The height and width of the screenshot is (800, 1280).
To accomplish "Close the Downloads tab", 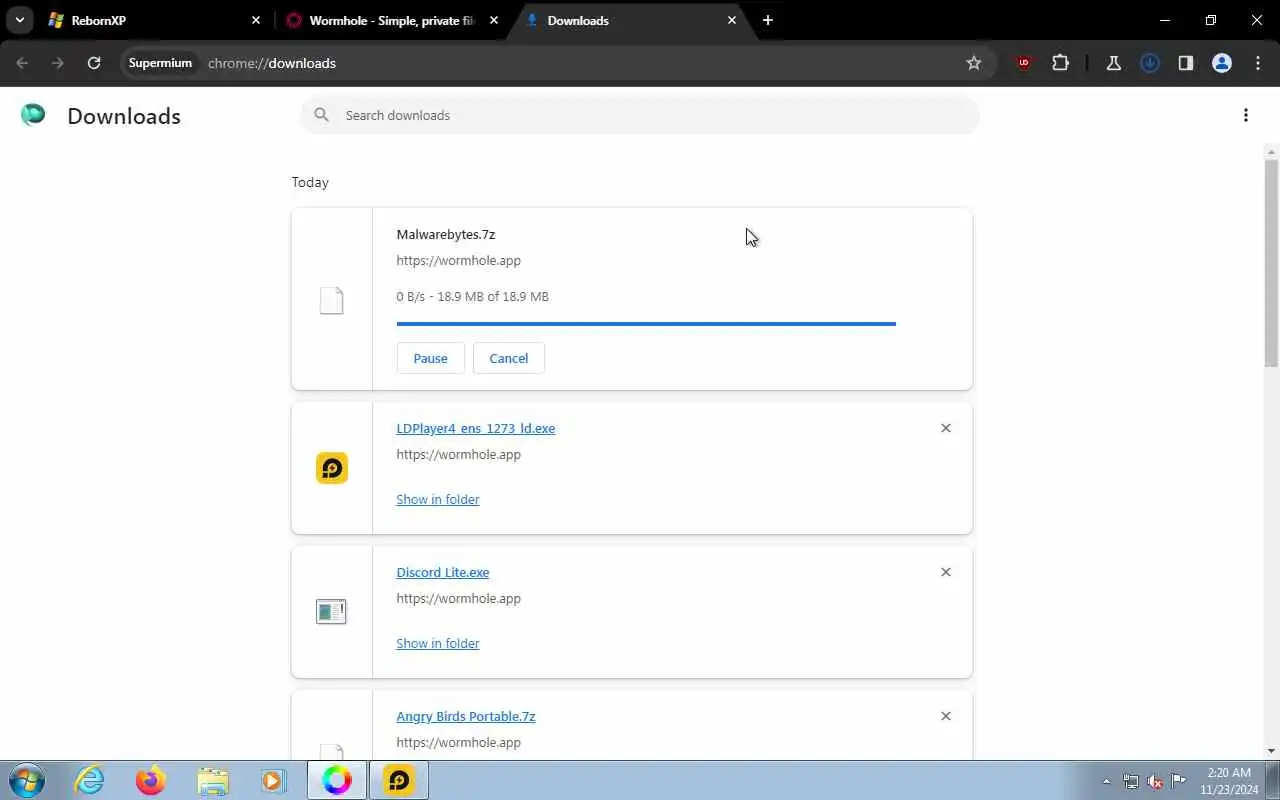I will (732, 20).
